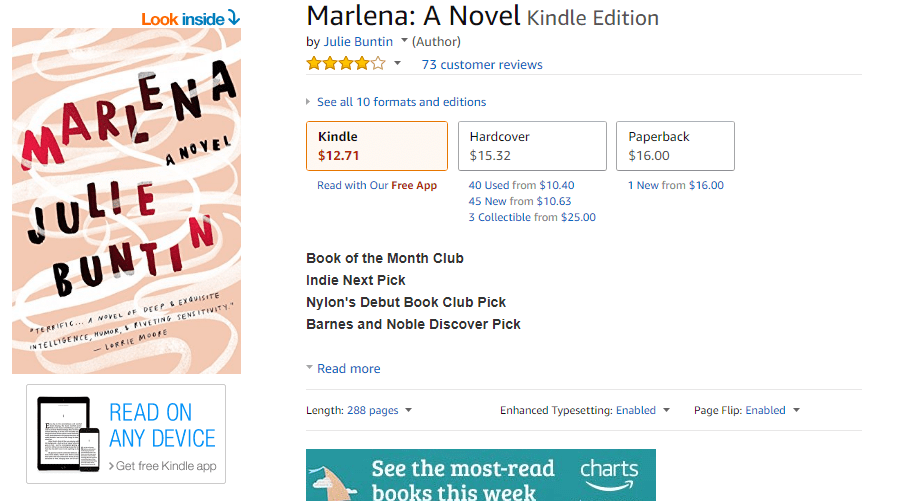Select the Paperback format option
The width and height of the screenshot is (901, 501).
[680, 146]
